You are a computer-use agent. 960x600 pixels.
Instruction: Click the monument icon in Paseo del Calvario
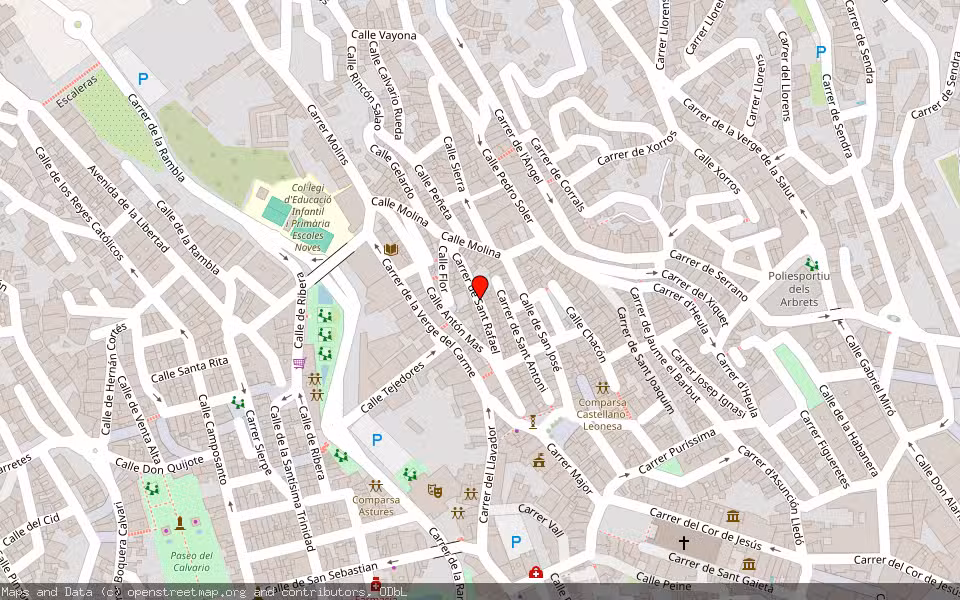180,522
